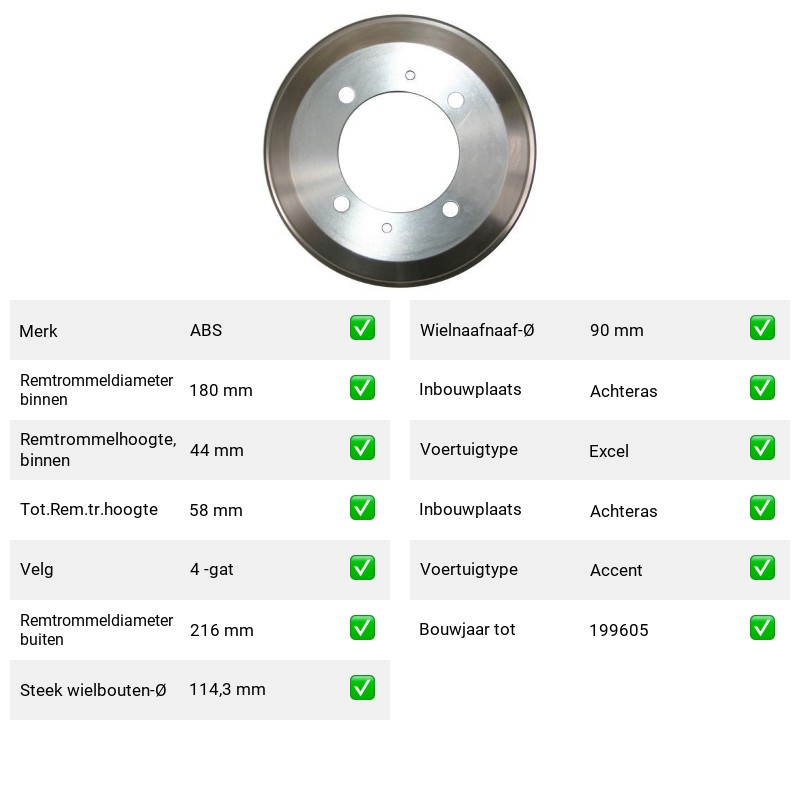This screenshot has height=800, width=800.
Task: Click the checkmark in the Tot.Rem.tr.hoogte row
Action: pos(362,508)
